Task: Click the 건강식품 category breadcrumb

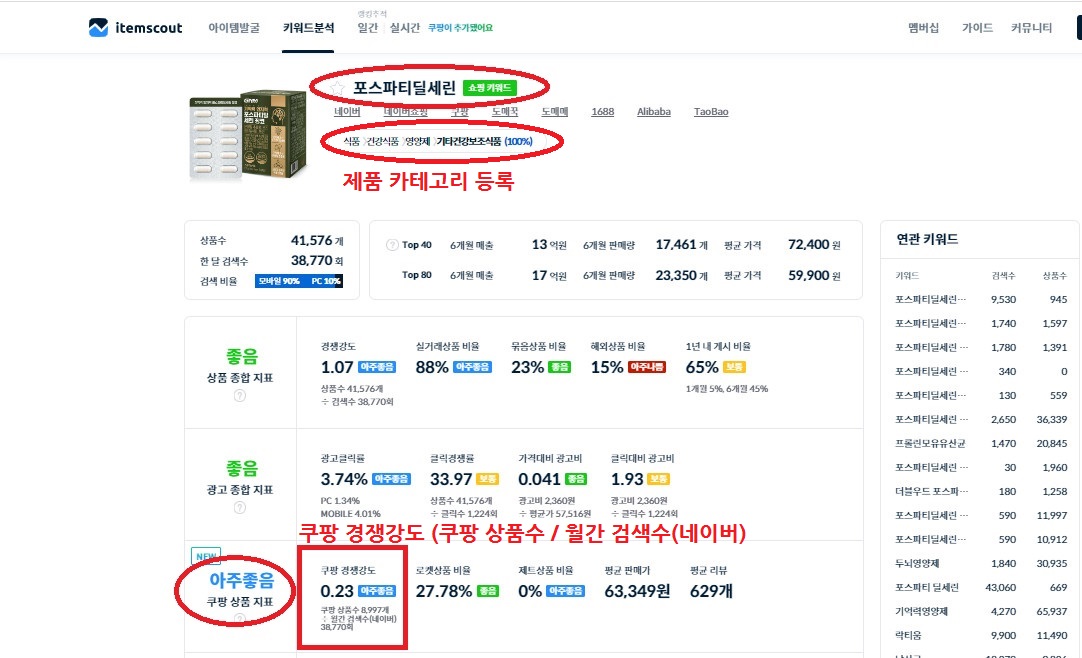Action: click(383, 141)
